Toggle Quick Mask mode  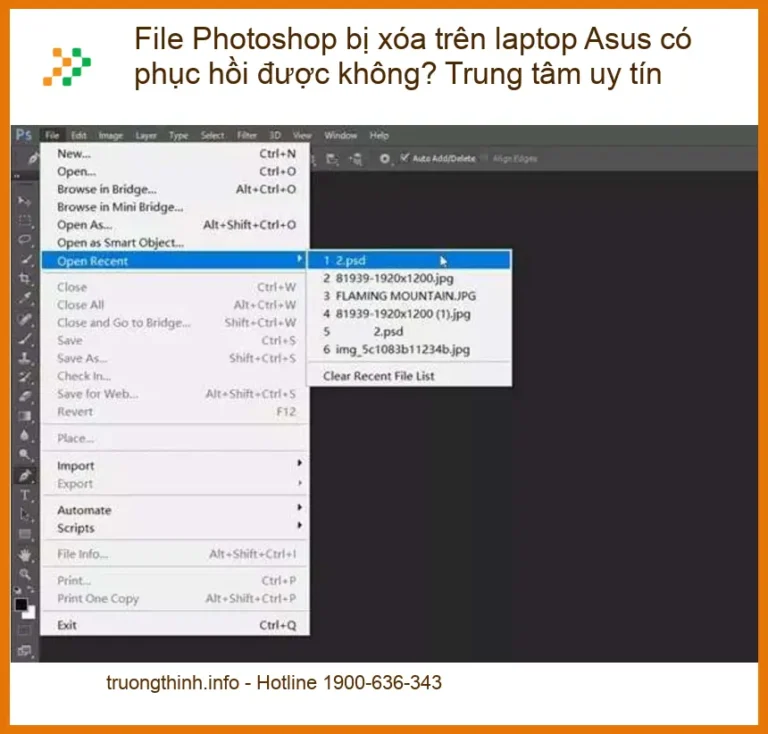pos(24,631)
